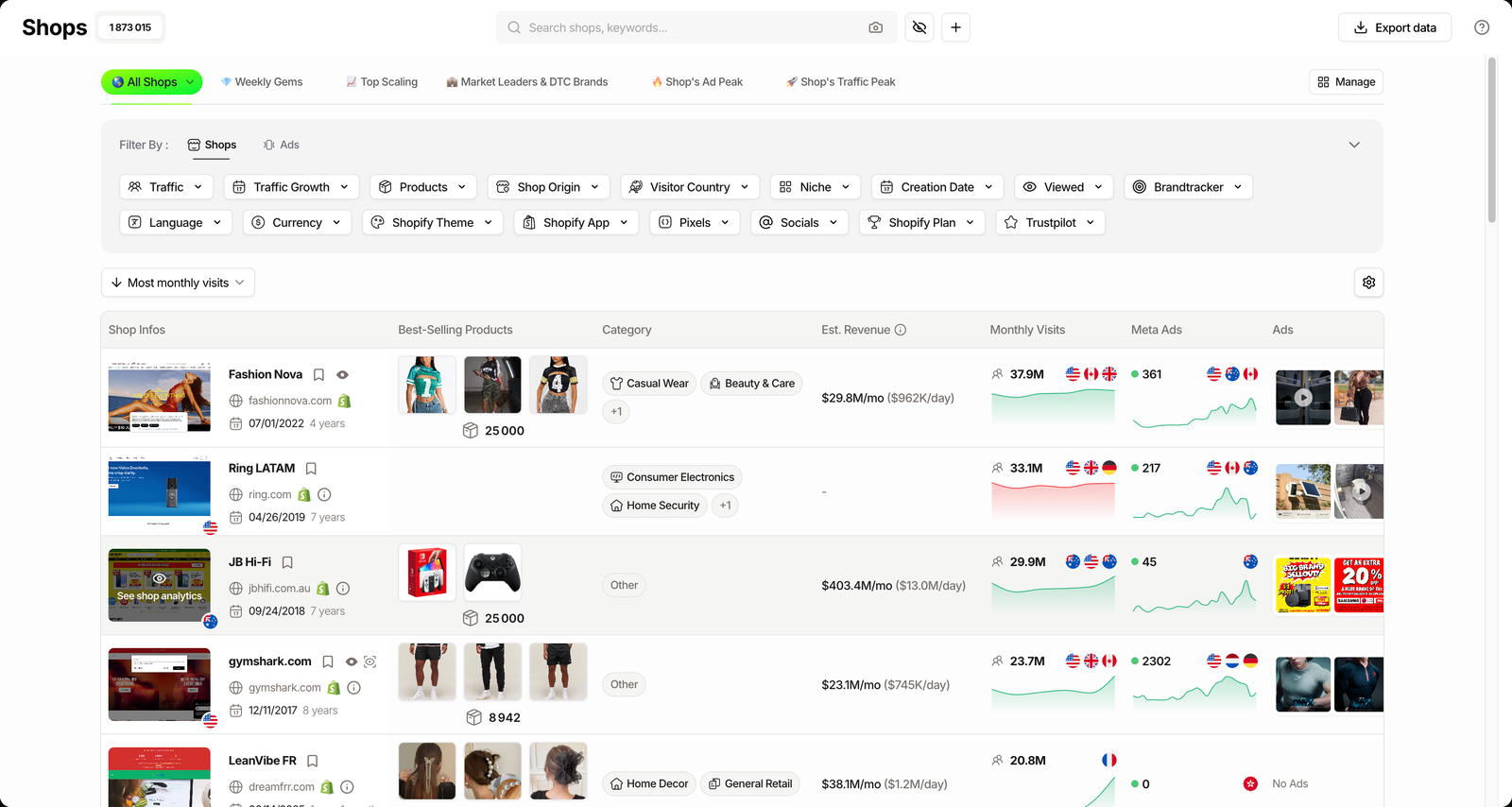This screenshot has width=1512, height=807.
Task: Click the camera image-search icon in the search bar
Action: point(875,27)
